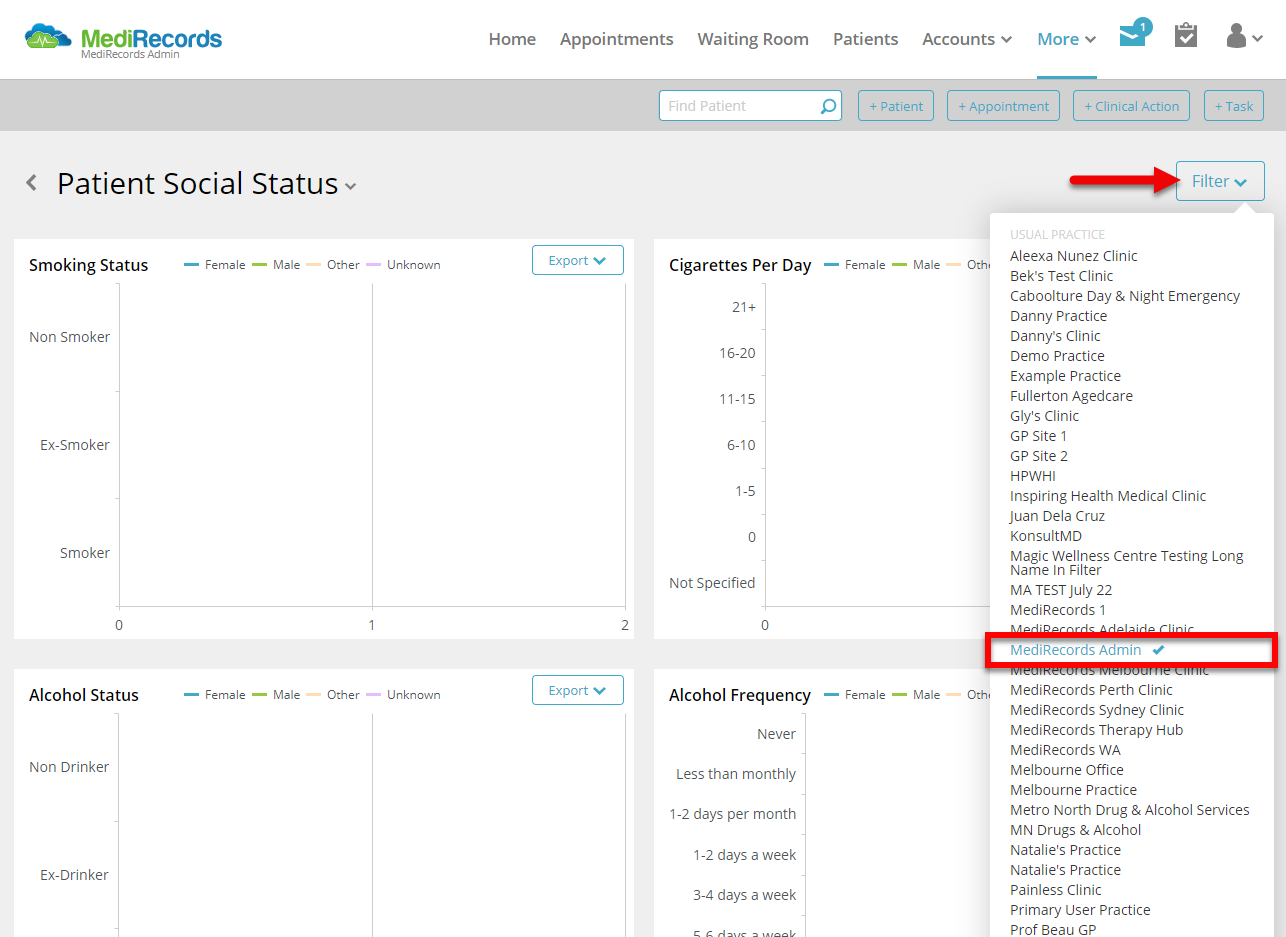The image size is (1286, 937).
Task: Toggle Male legend in Alcohol Frequency chart
Action: (x=916, y=695)
